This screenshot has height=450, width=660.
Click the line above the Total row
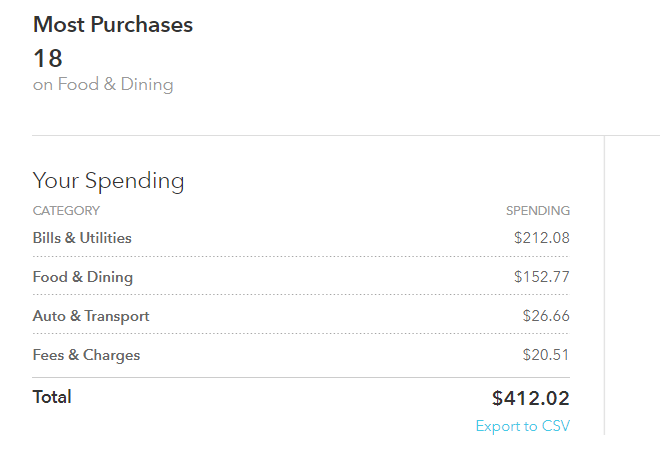300,378
